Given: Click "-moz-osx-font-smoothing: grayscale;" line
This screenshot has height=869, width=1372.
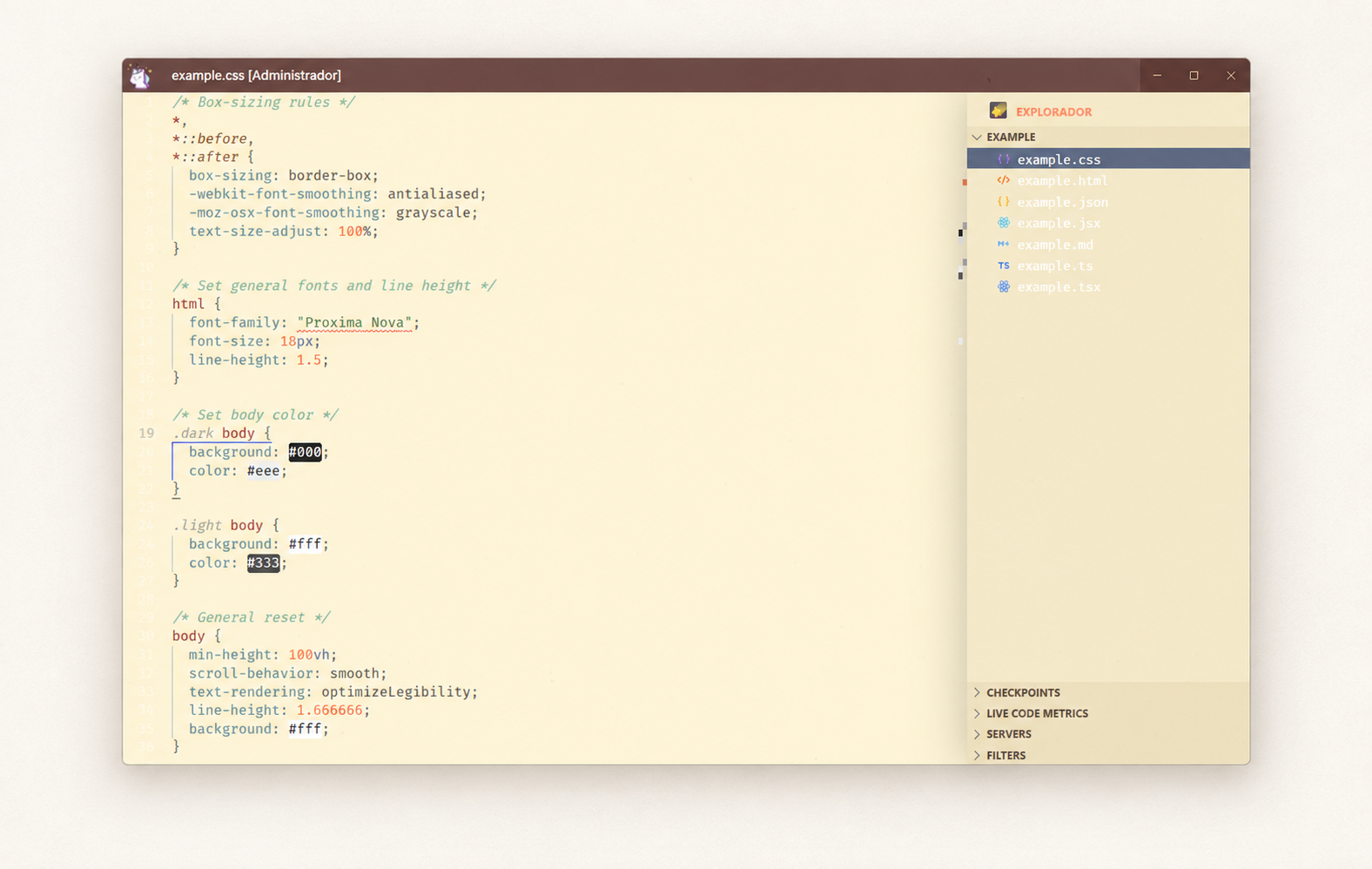Looking at the screenshot, I should tap(333, 212).
